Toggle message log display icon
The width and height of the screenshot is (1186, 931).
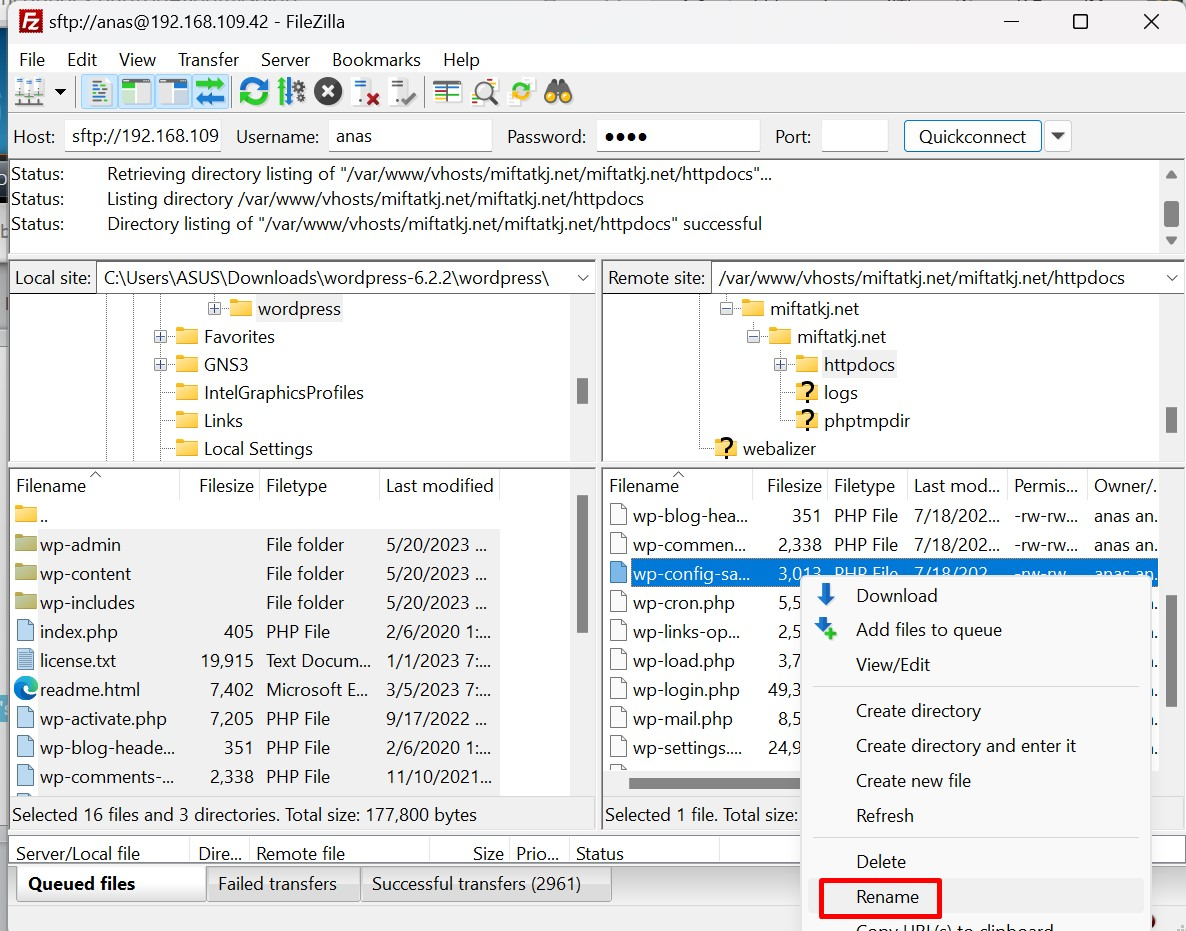click(x=99, y=92)
